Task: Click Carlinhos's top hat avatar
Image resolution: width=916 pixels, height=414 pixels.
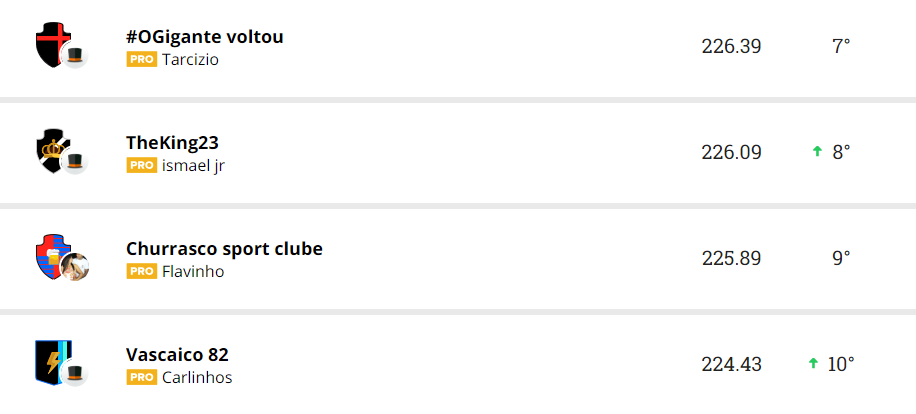Action: (x=75, y=374)
